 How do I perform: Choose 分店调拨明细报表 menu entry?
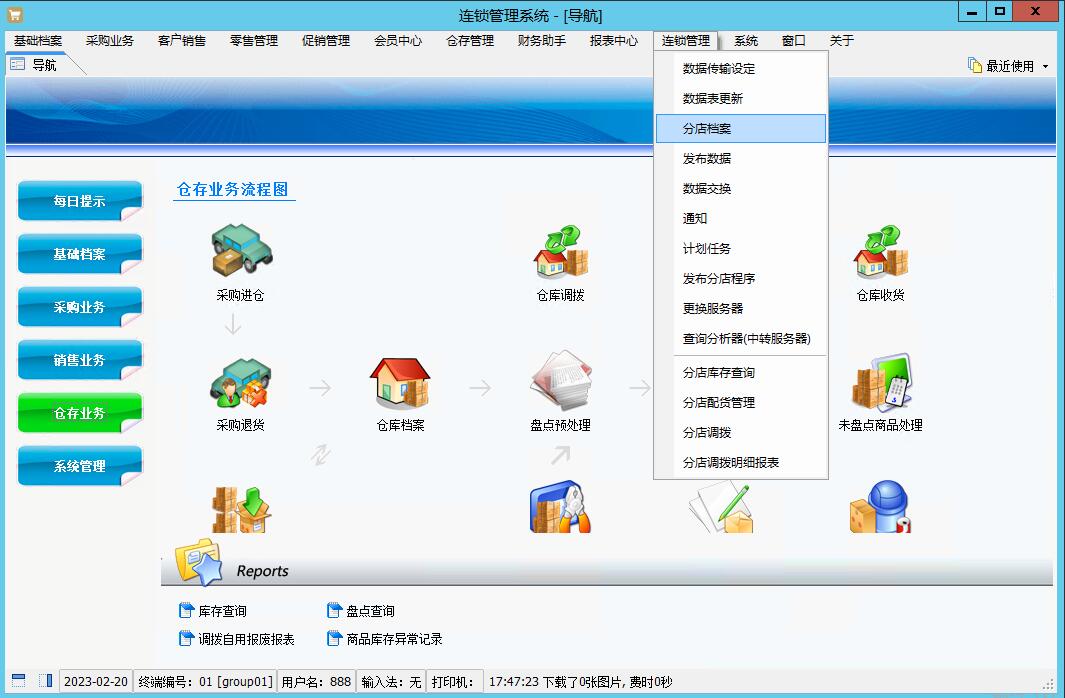point(741,462)
